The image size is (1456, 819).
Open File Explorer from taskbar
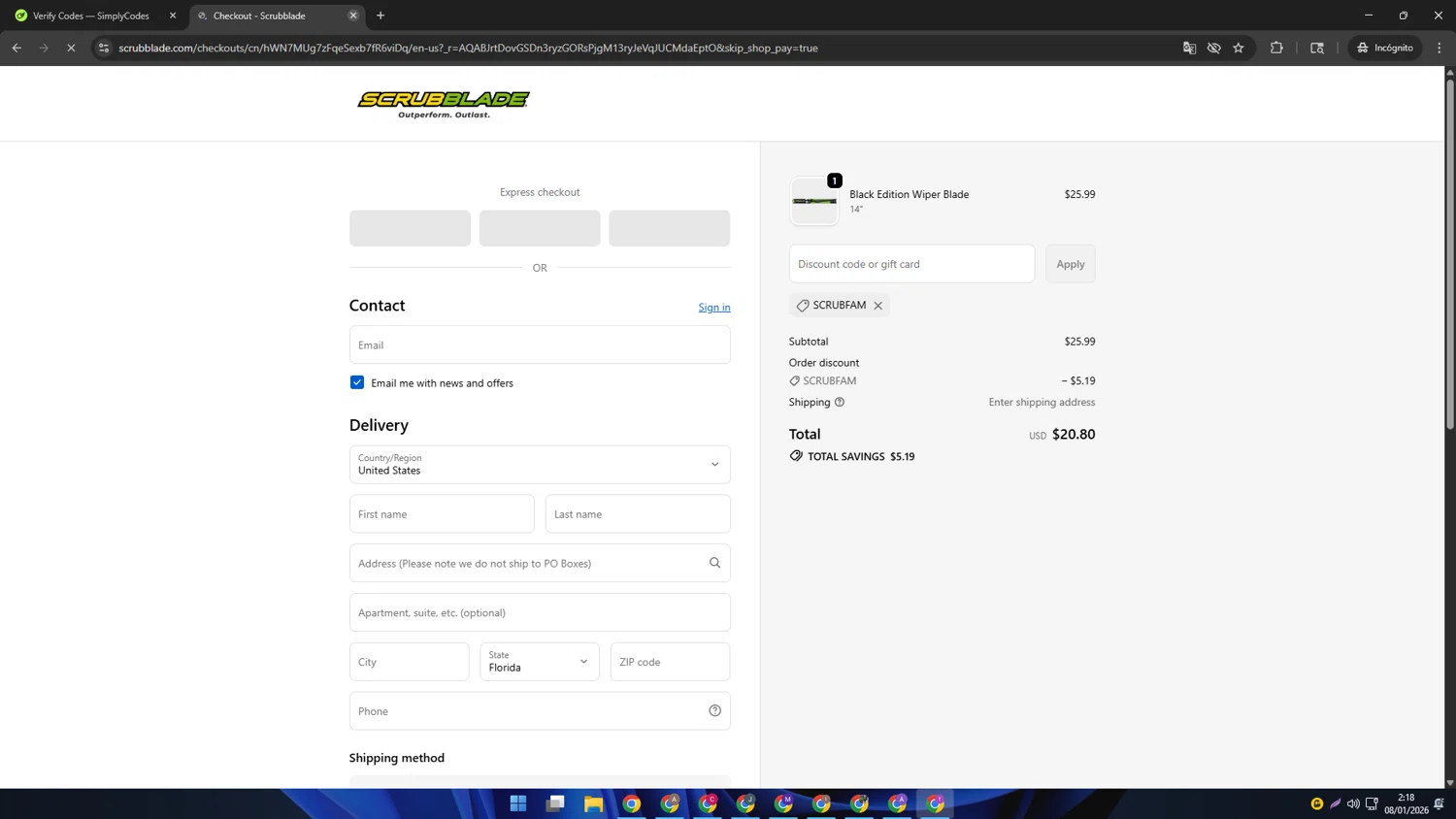click(x=593, y=803)
